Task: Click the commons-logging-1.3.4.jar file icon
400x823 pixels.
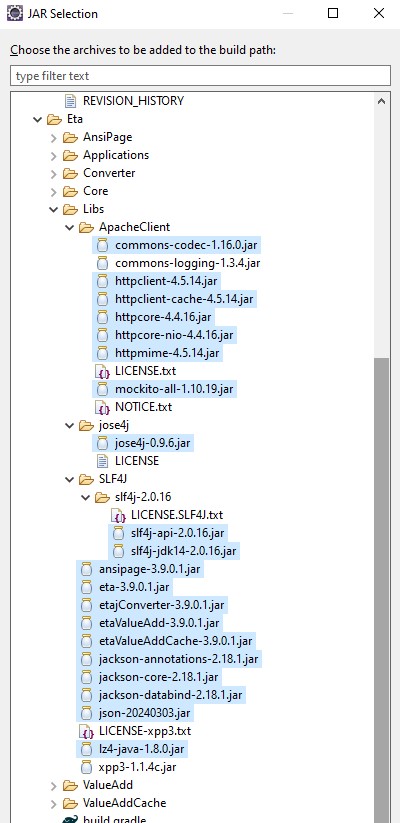Action: (102, 263)
